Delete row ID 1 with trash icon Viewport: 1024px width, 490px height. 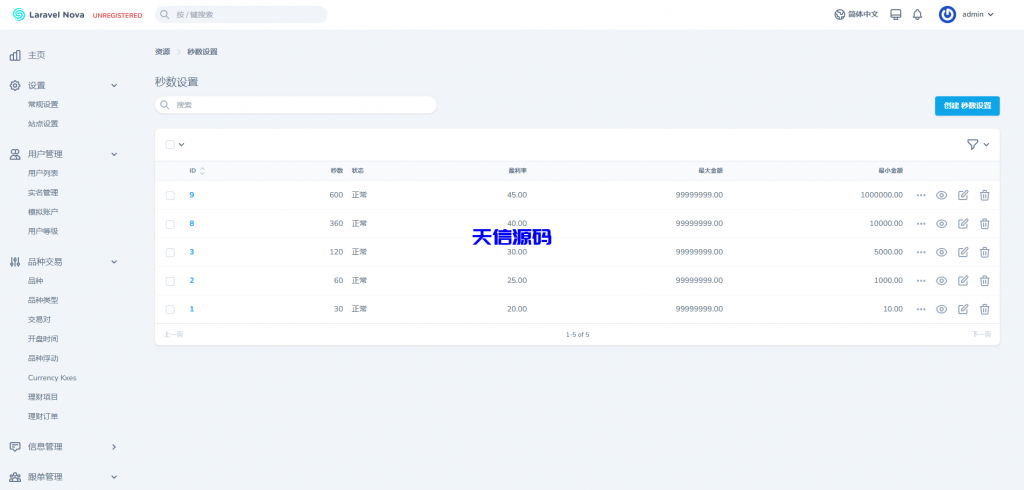coord(985,309)
